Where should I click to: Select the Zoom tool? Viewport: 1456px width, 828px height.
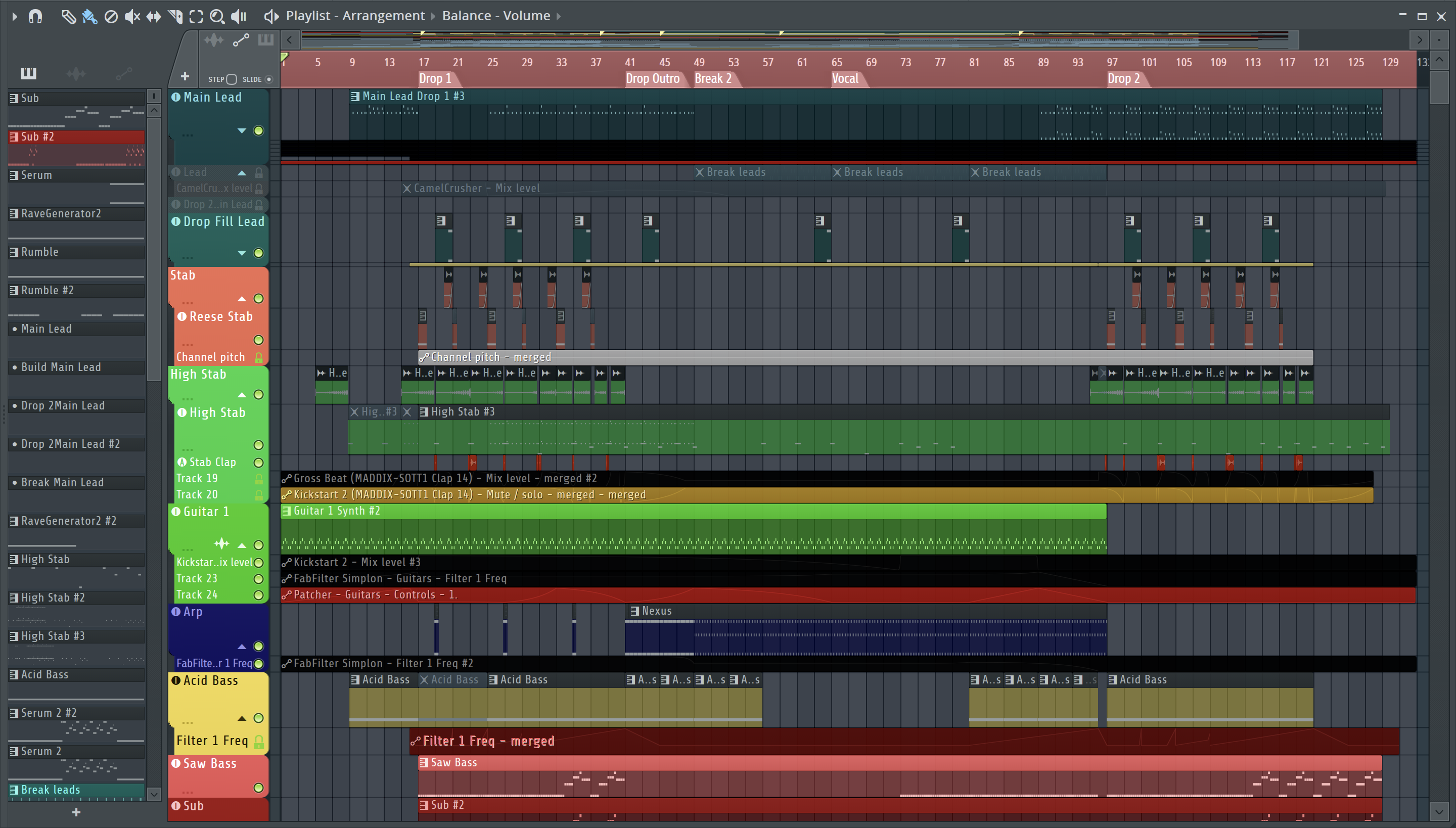click(x=217, y=17)
